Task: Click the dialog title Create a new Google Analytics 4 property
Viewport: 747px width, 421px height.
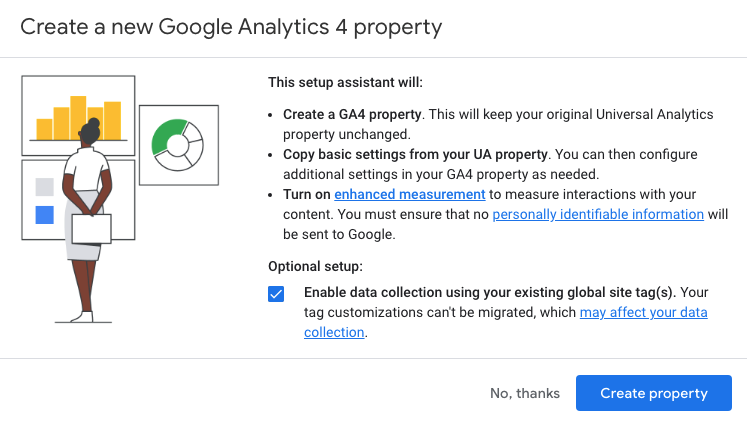Action: [x=231, y=27]
